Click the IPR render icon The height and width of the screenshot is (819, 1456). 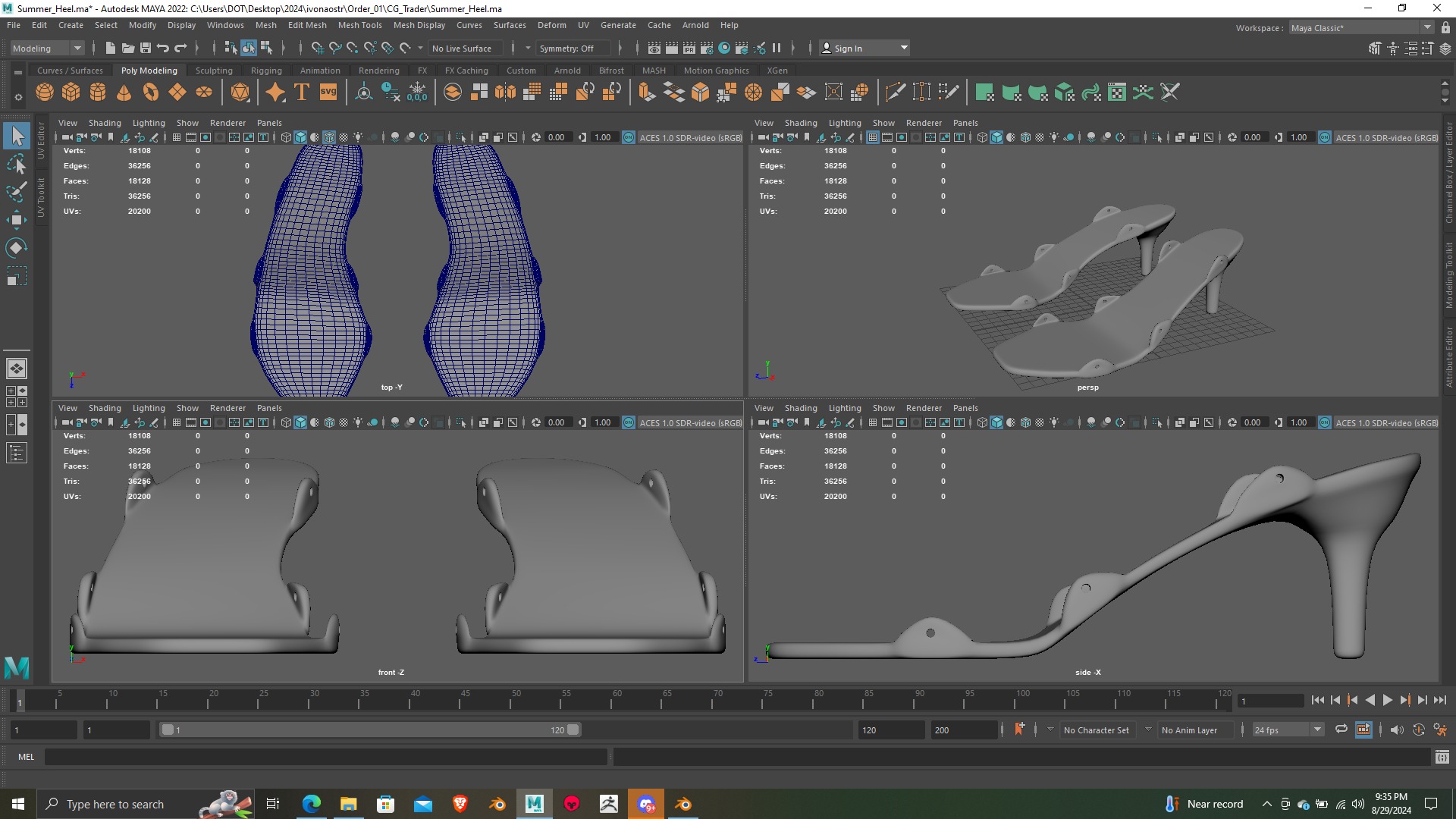(x=689, y=48)
